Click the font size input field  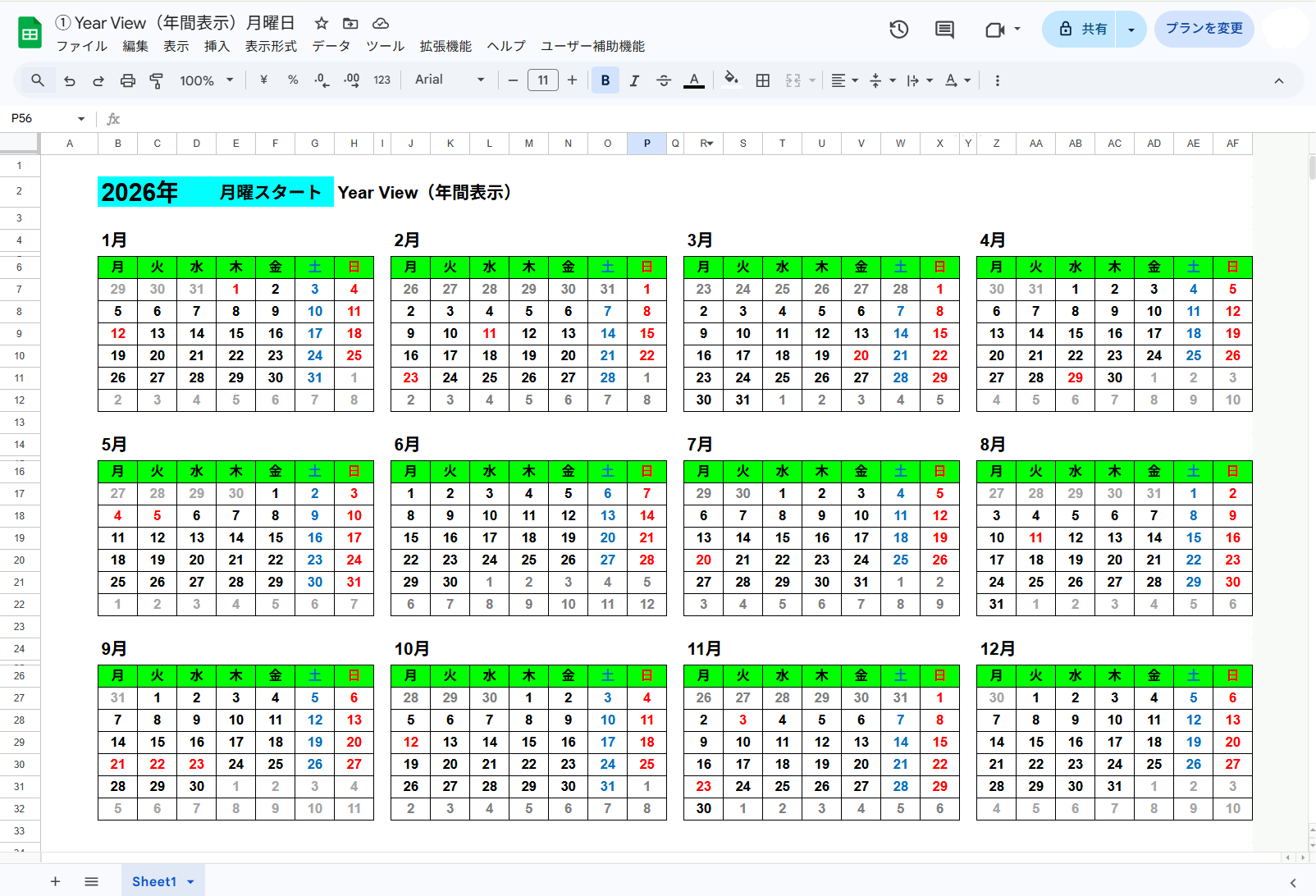[542, 80]
